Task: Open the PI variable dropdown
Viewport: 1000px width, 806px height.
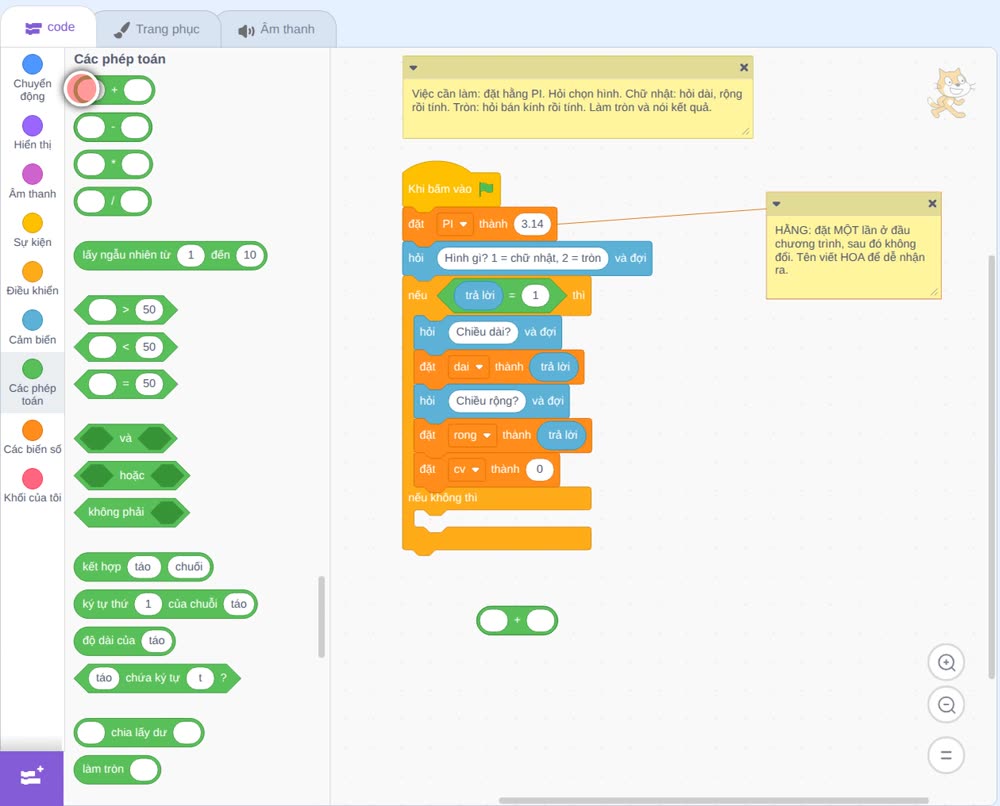Action: (x=455, y=224)
